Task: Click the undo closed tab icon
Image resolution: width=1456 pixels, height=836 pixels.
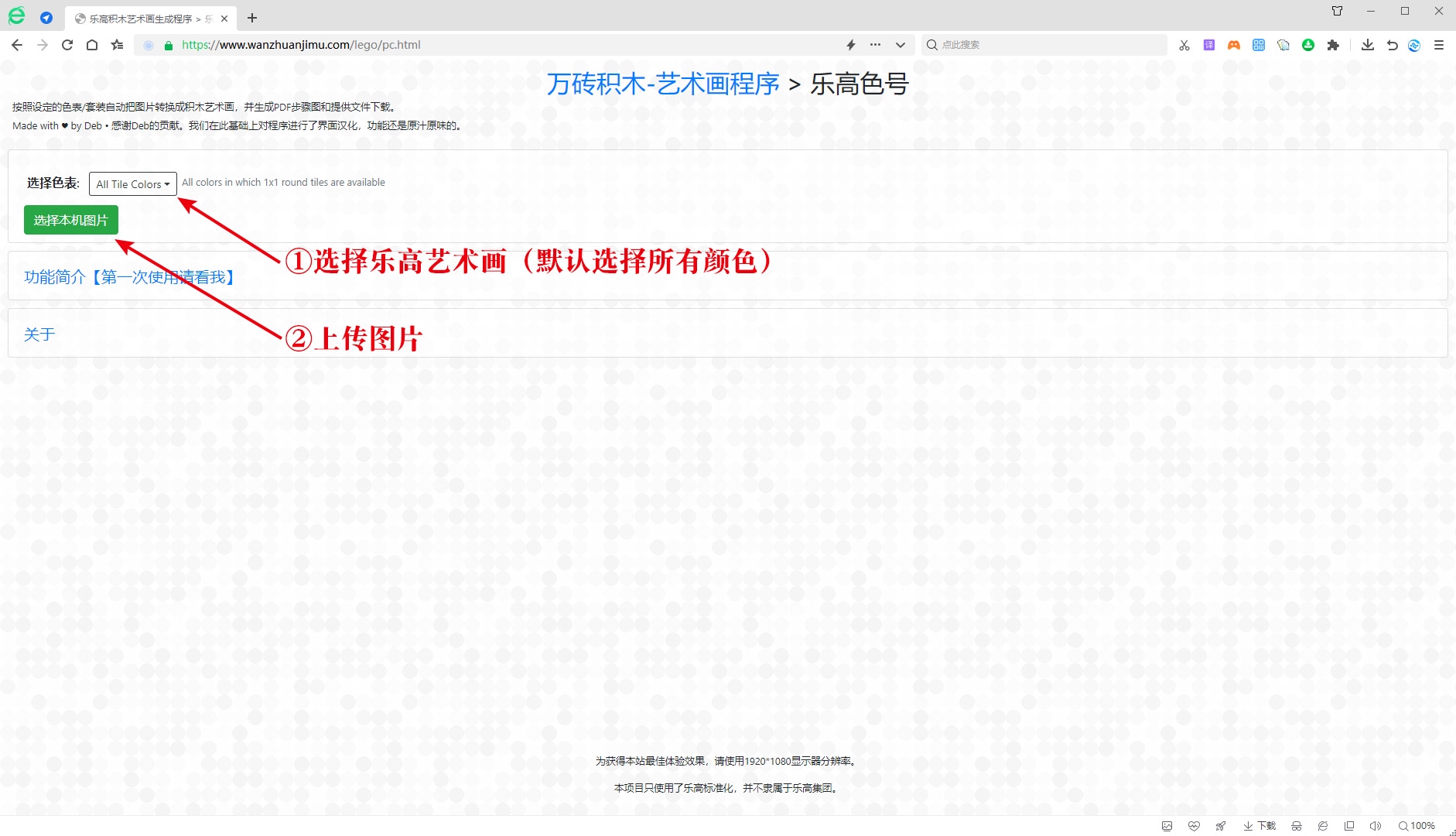Action: 1392,45
